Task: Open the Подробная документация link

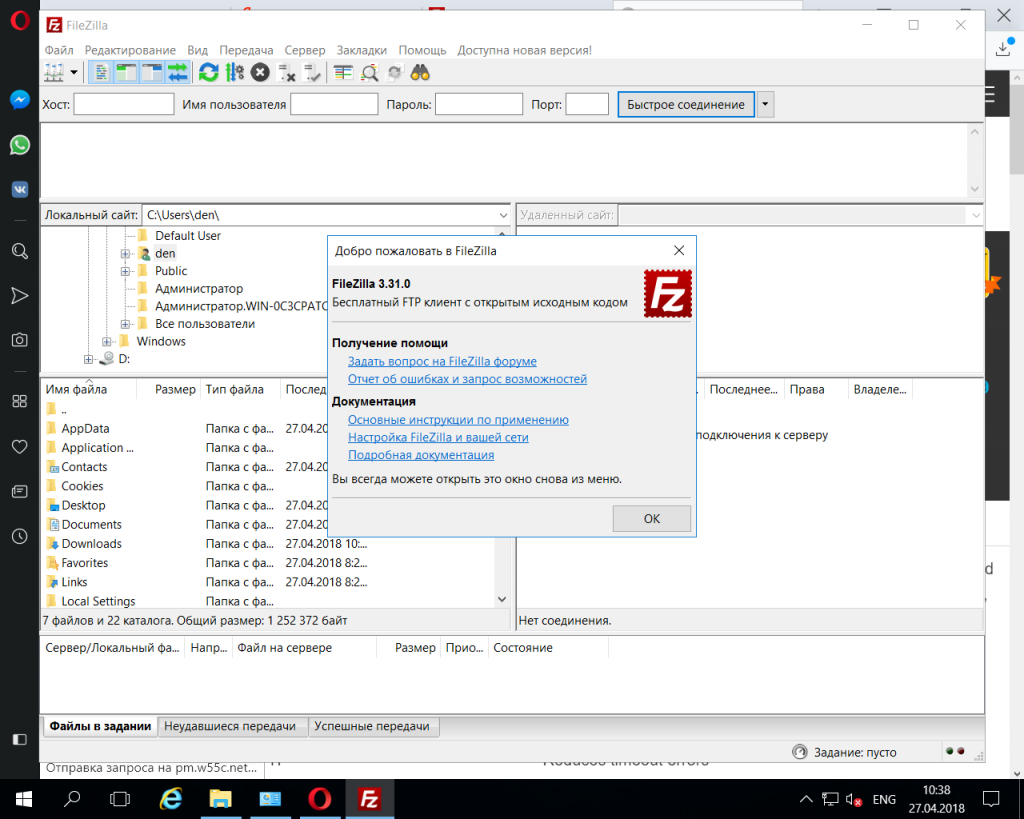Action: coord(421,455)
